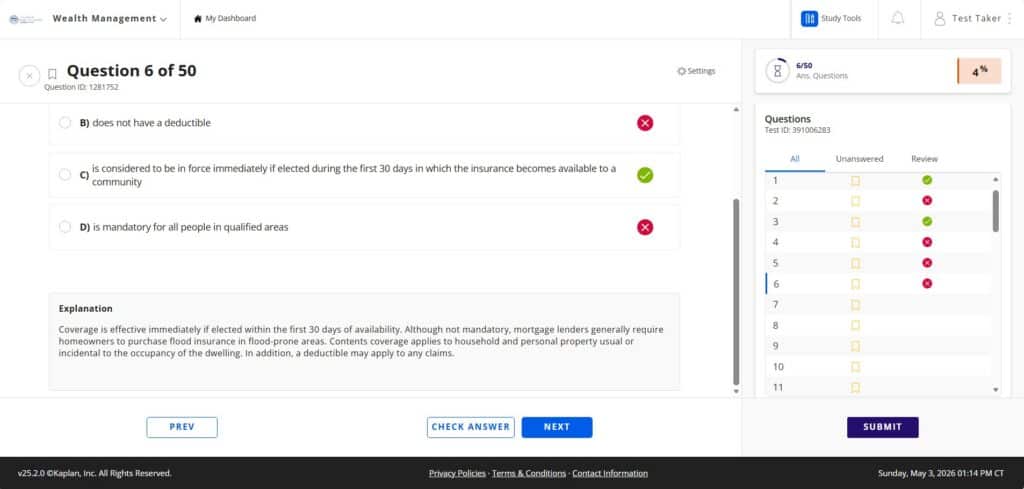Bookmark Question 6 using the header flag
Image resolution: width=1024 pixels, height=489 pixels.
52,74
